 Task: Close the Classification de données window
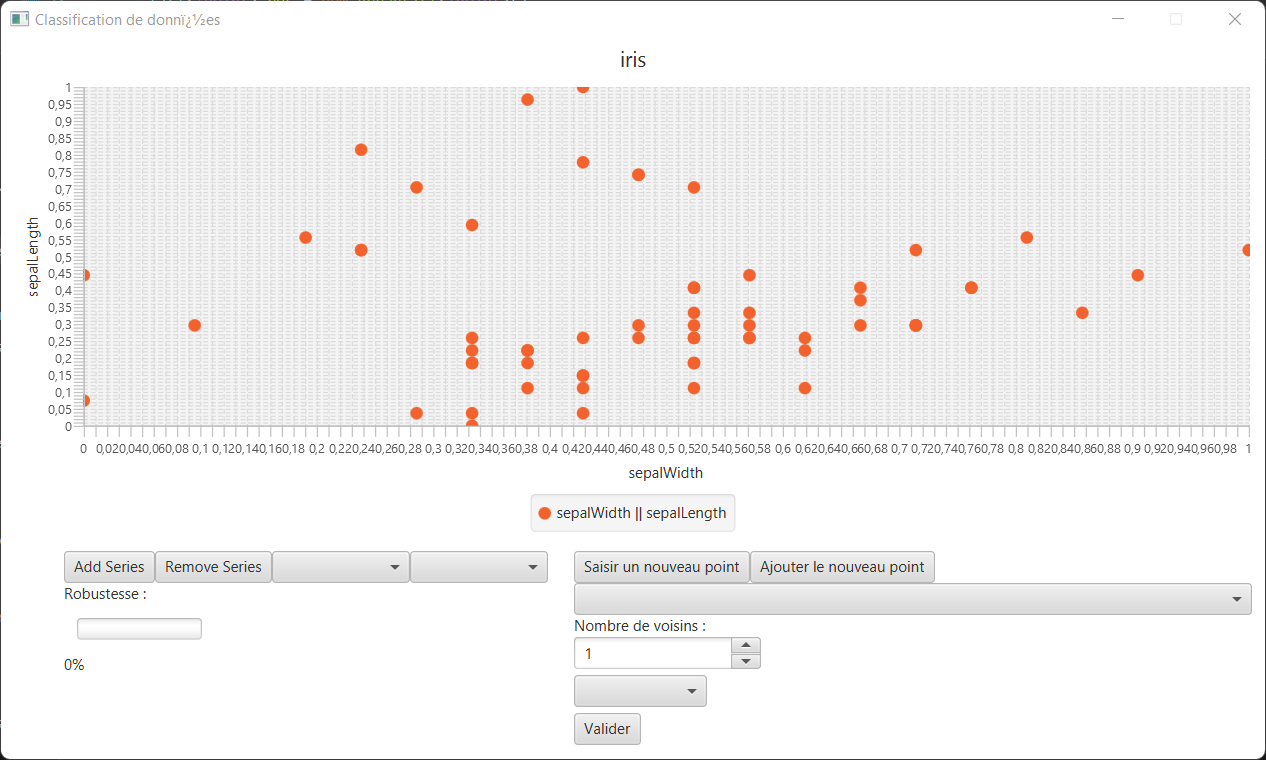(1234, 19)
